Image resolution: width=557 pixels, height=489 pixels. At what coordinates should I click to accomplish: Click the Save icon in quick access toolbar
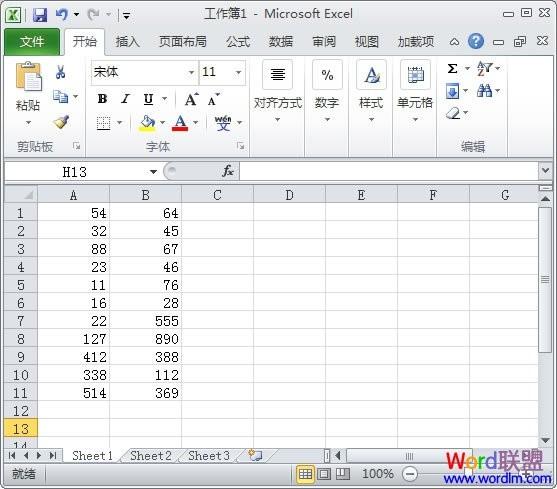40,15
